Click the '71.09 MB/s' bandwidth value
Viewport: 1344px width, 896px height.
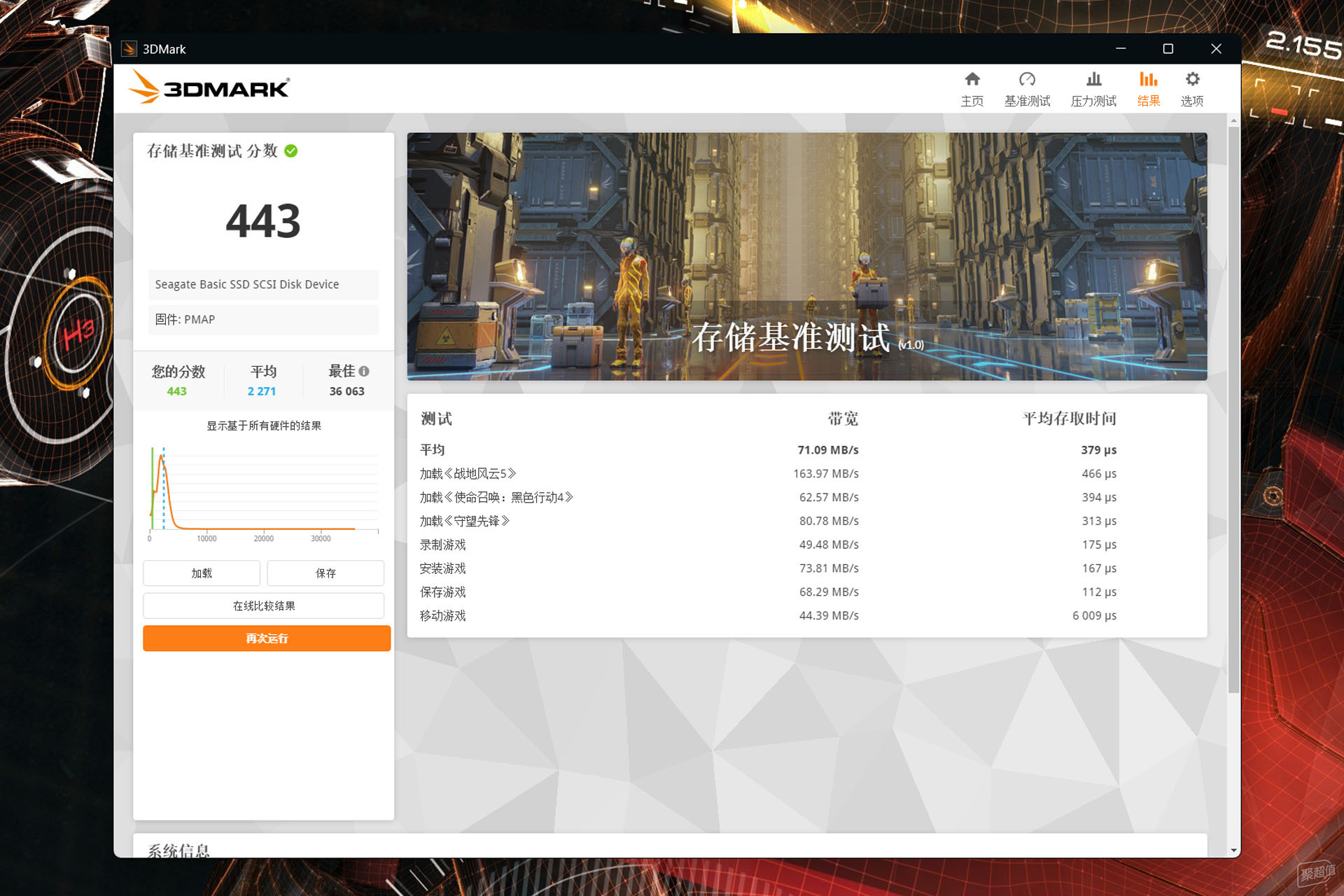coord(828,450)
